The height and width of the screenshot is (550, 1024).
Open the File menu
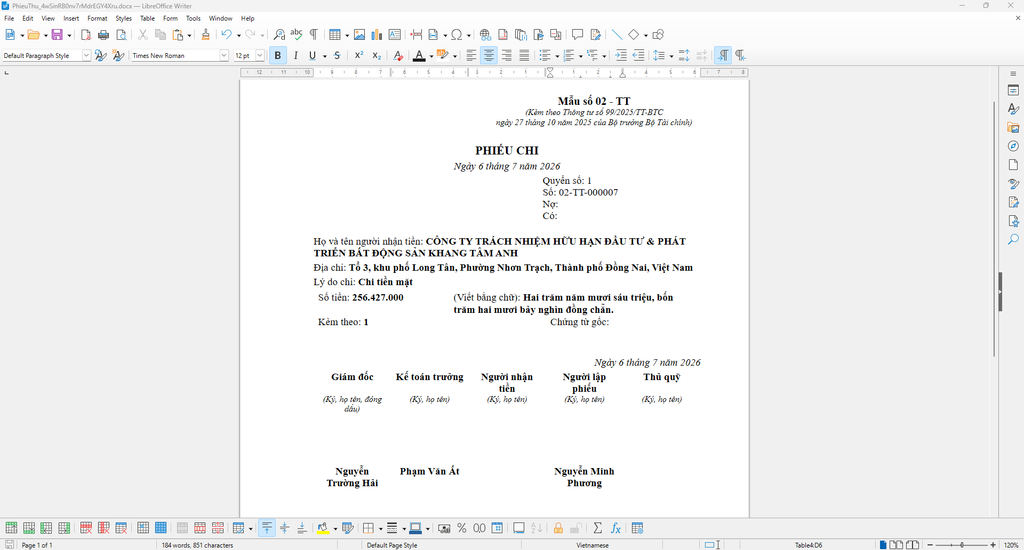click(x=9, y=18)
